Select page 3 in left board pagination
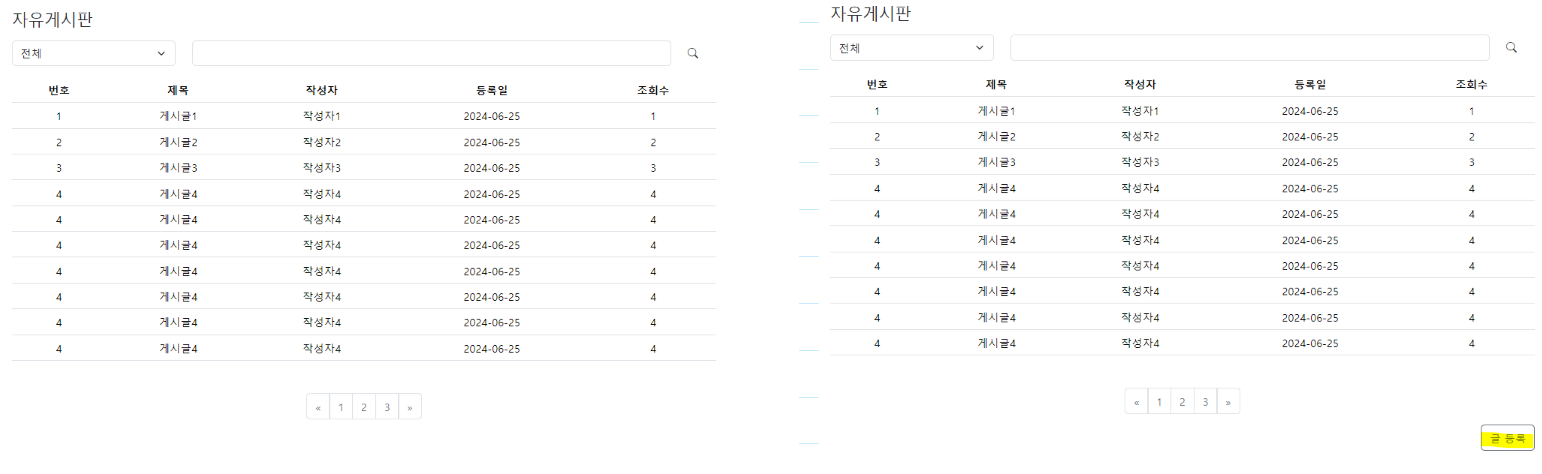This screenshot has width=1542, height=474. 387,407
